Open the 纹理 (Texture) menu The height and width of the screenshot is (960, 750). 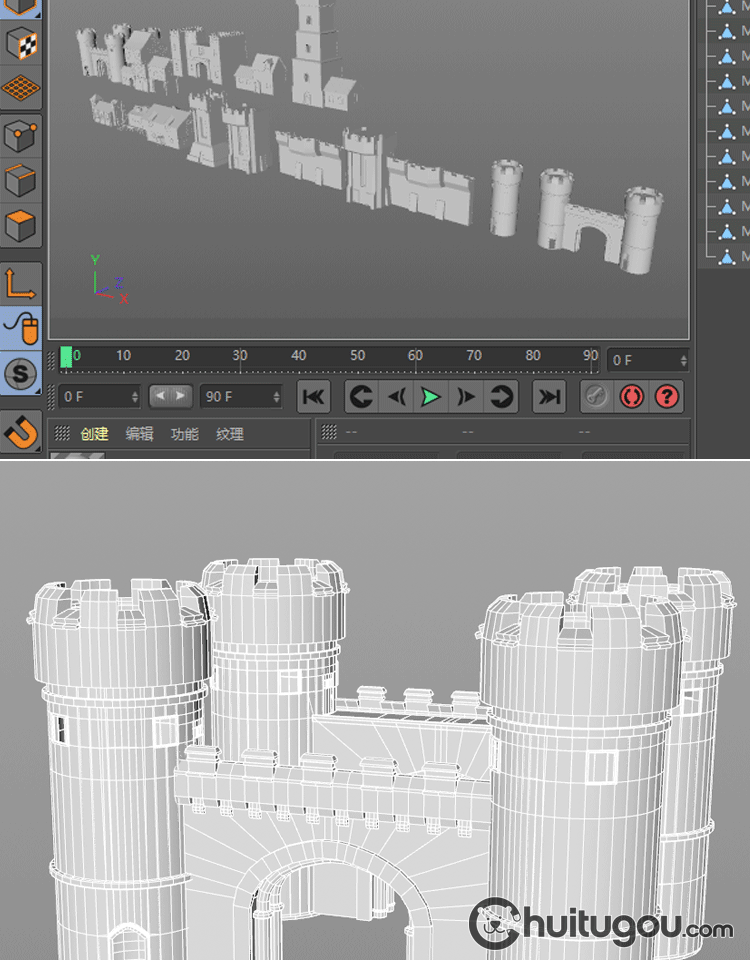(230, 434)
